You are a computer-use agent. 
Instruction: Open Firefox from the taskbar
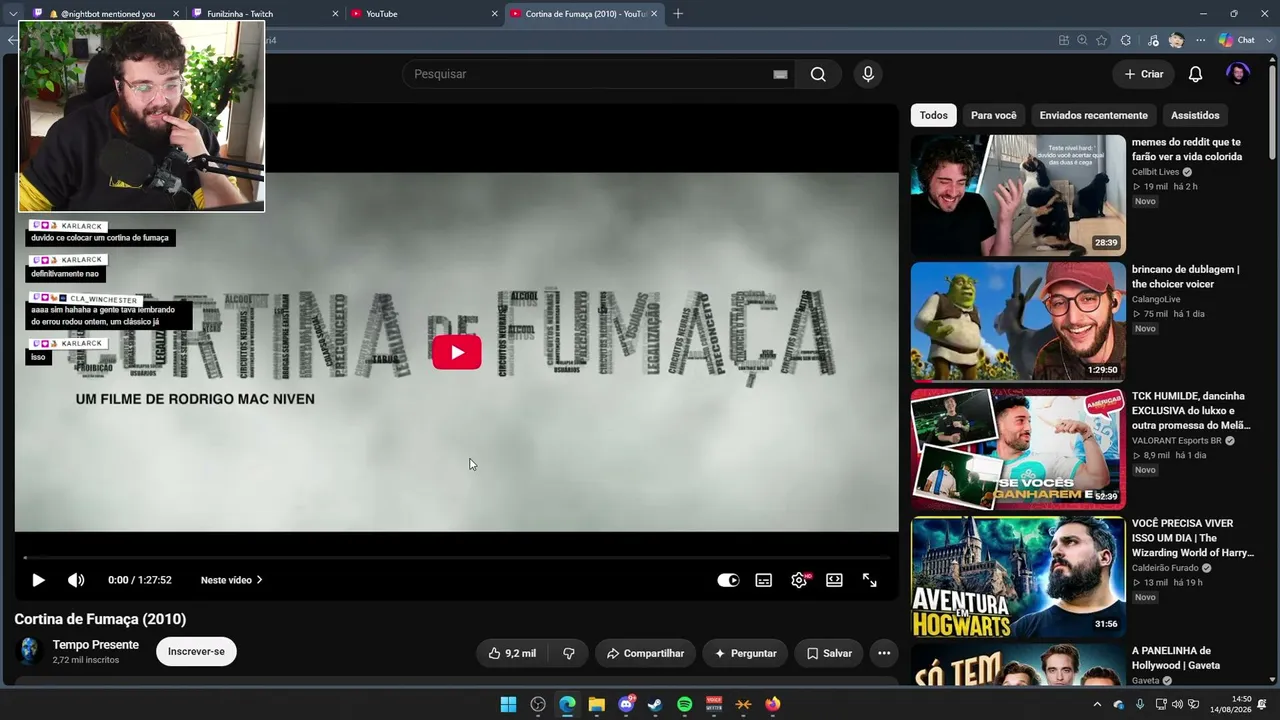(x=773, y=704)
